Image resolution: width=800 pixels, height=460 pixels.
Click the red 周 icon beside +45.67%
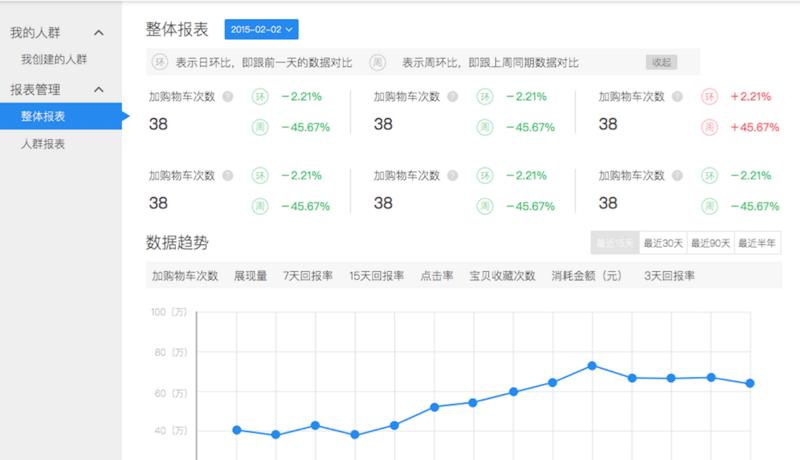click(709, 127)
